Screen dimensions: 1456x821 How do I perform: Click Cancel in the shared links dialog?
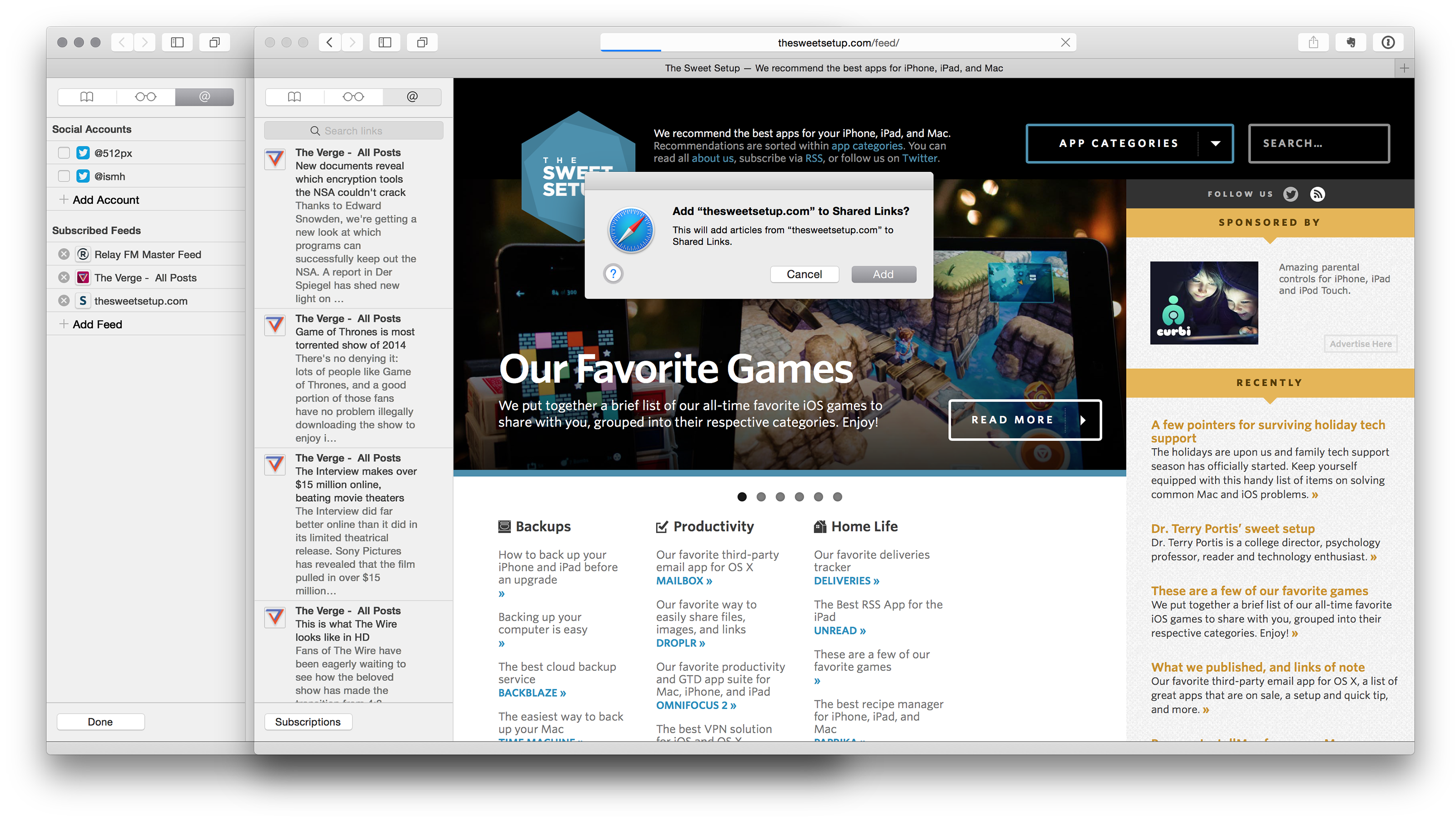coord(804,274)
